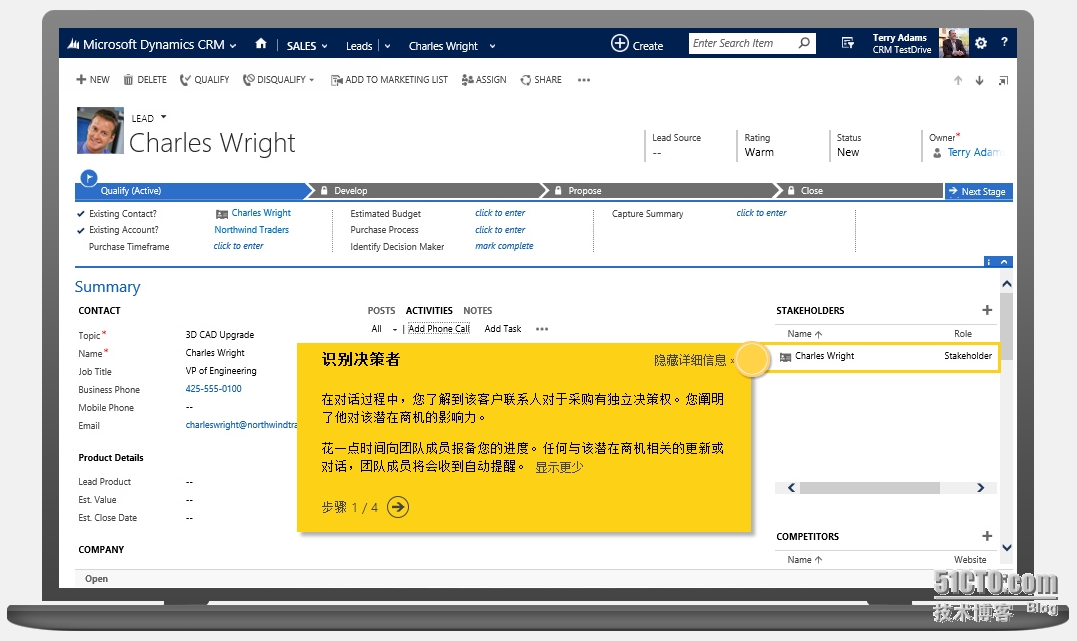Open the Leads dropdown arrow
1077x641 pixels.
pos(387,46)
